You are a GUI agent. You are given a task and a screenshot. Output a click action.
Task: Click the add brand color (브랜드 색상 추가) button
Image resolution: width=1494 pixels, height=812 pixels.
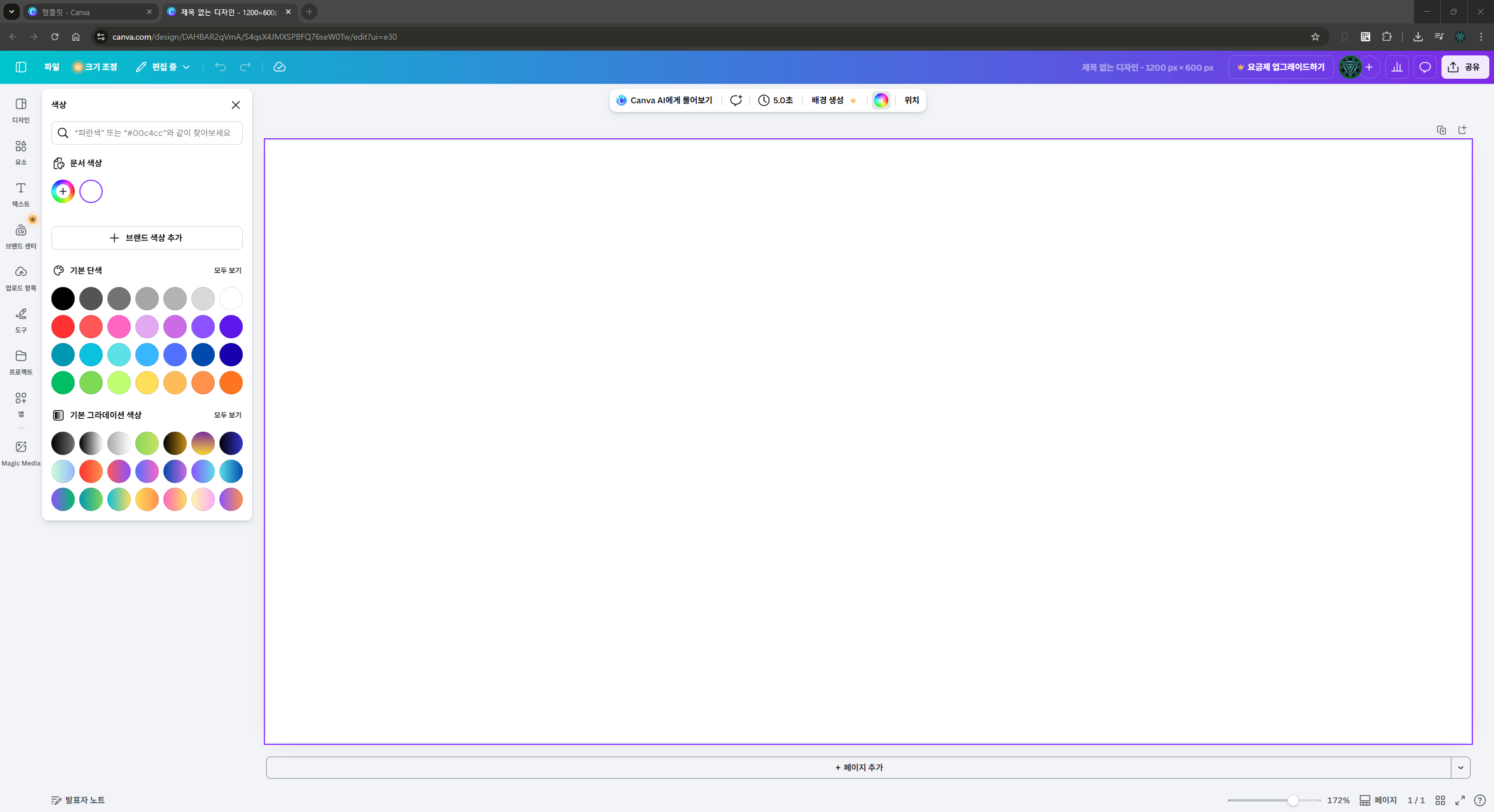tap(147, 237)
